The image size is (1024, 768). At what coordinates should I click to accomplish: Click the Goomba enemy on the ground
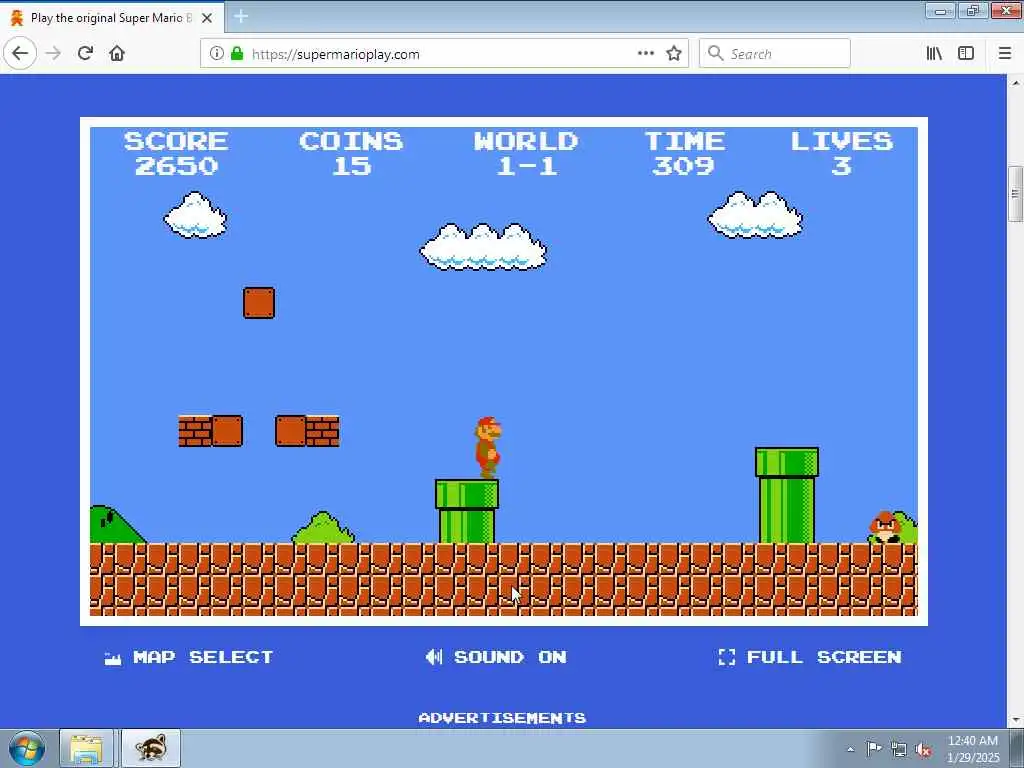884,528
